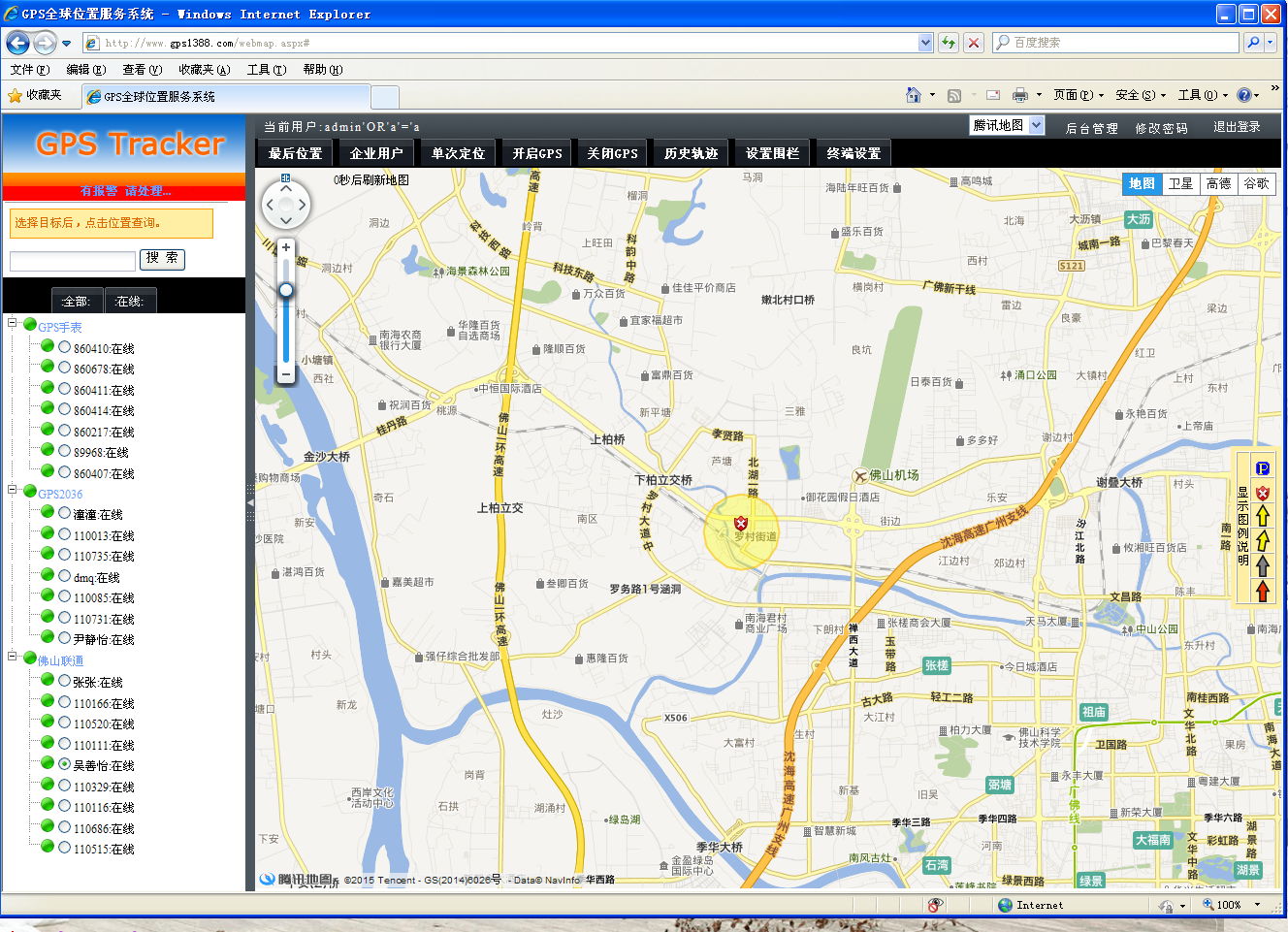This screenshot has height=932, width=1288.
Task: Collapse the GPS手表 tree group
Action: [x=13, y=324]
